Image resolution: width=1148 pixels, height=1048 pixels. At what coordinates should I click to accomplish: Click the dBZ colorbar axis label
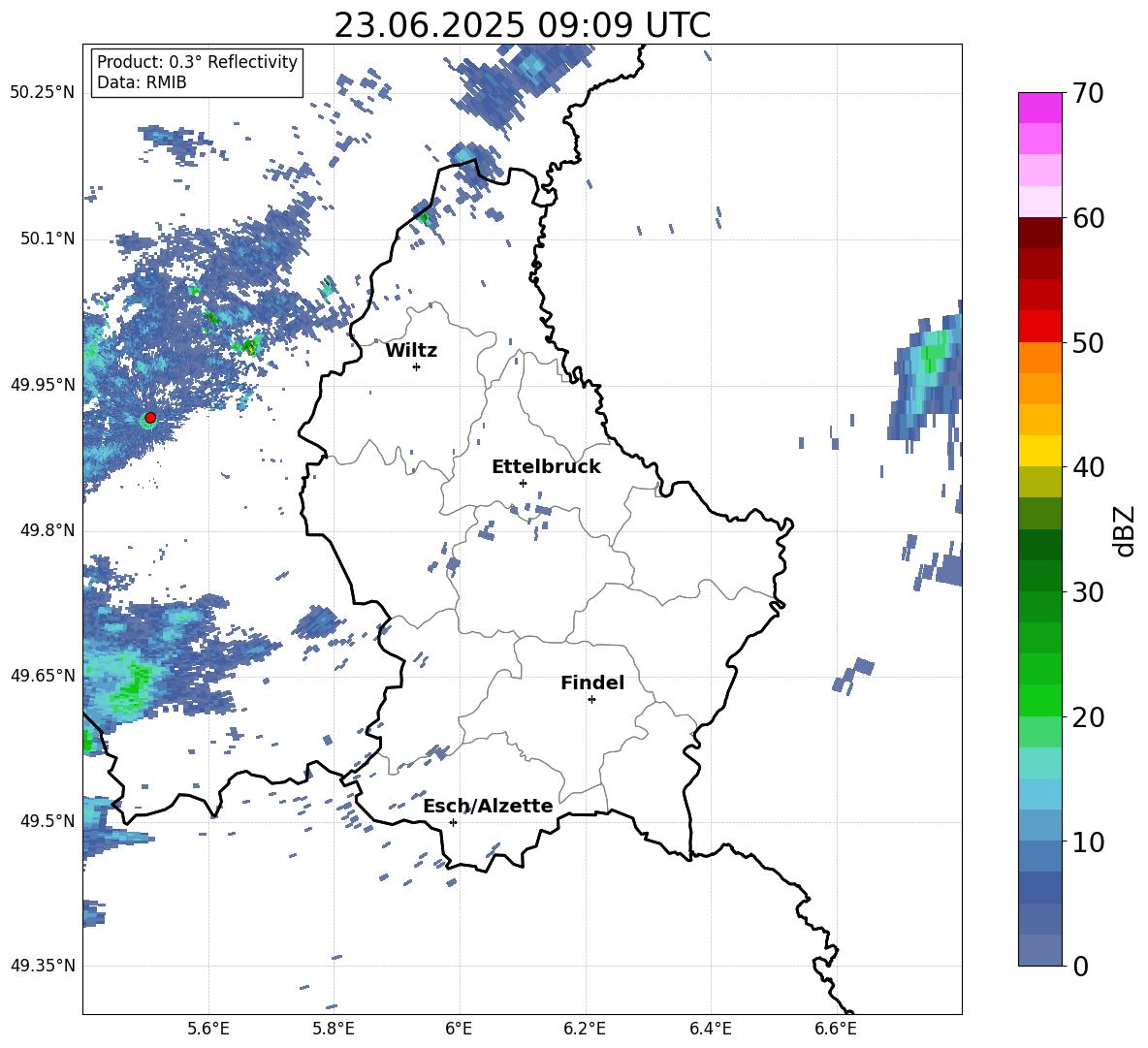(1125, 530)
